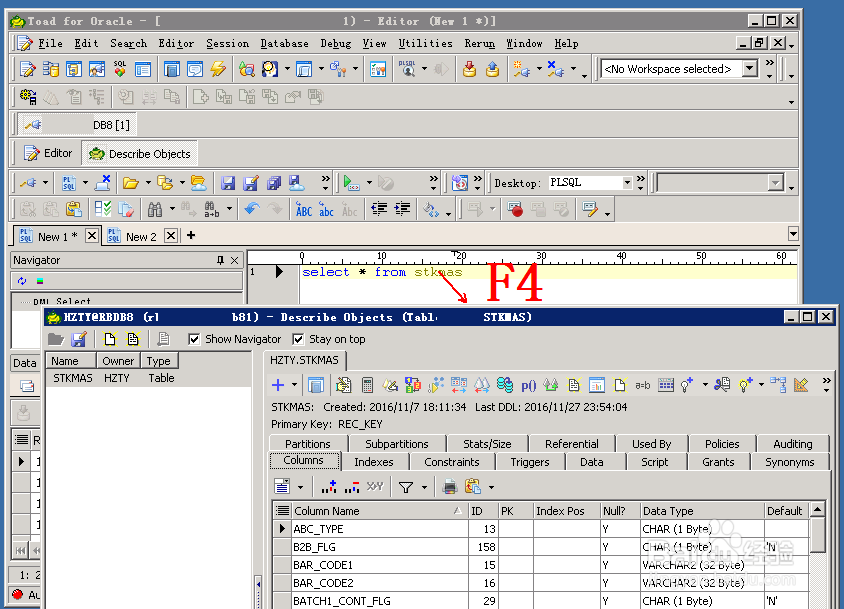Open the editor tabs list dropdown arrow
The height and width of the screenshot is (609, 844).
[x=793, y=234]
